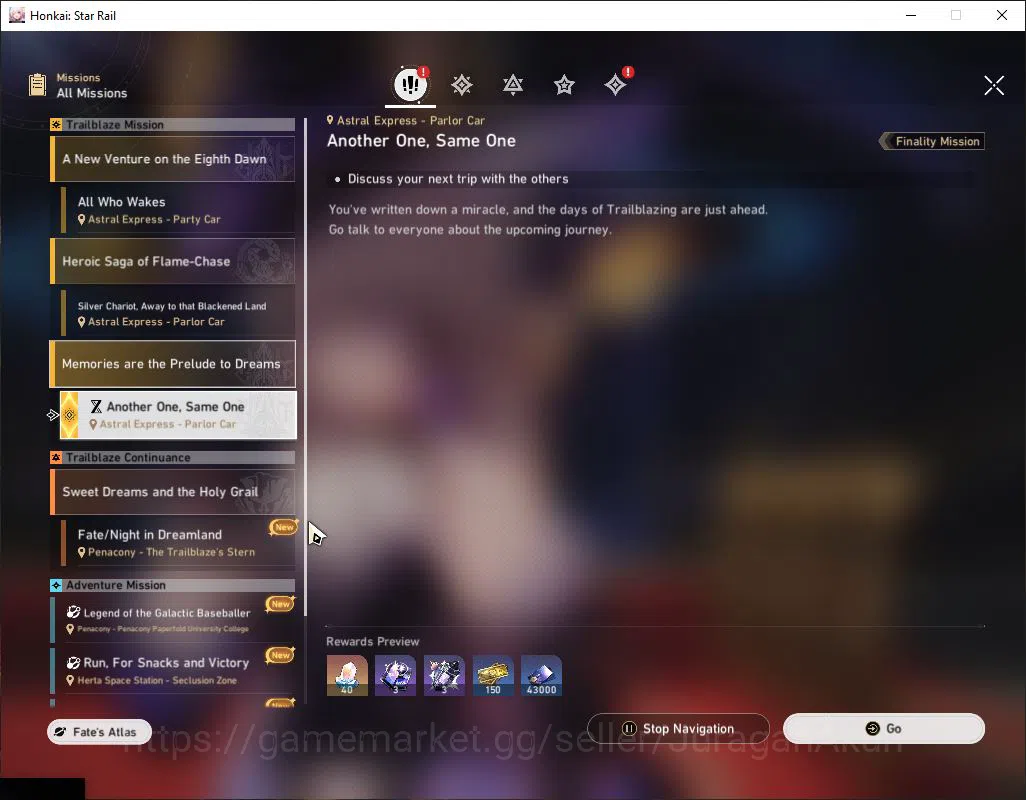Select the All Missions filter tab icon

tap(410, 84)
